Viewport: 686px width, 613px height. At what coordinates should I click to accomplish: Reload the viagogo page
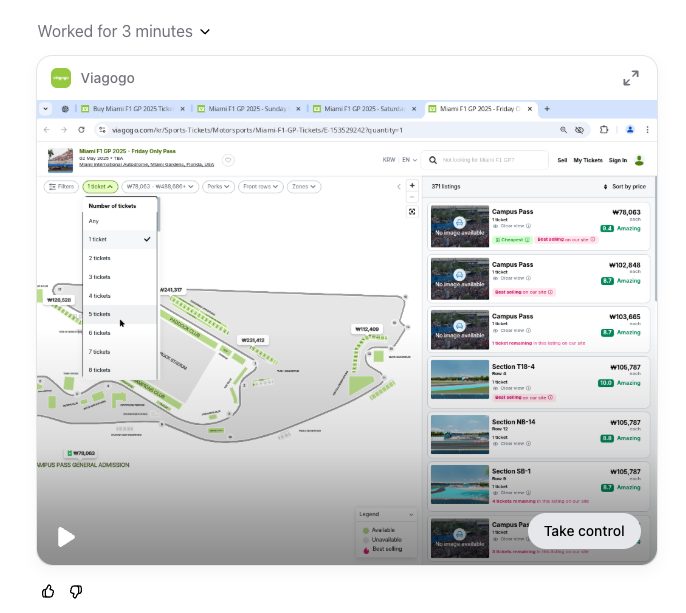pos(81,130)
